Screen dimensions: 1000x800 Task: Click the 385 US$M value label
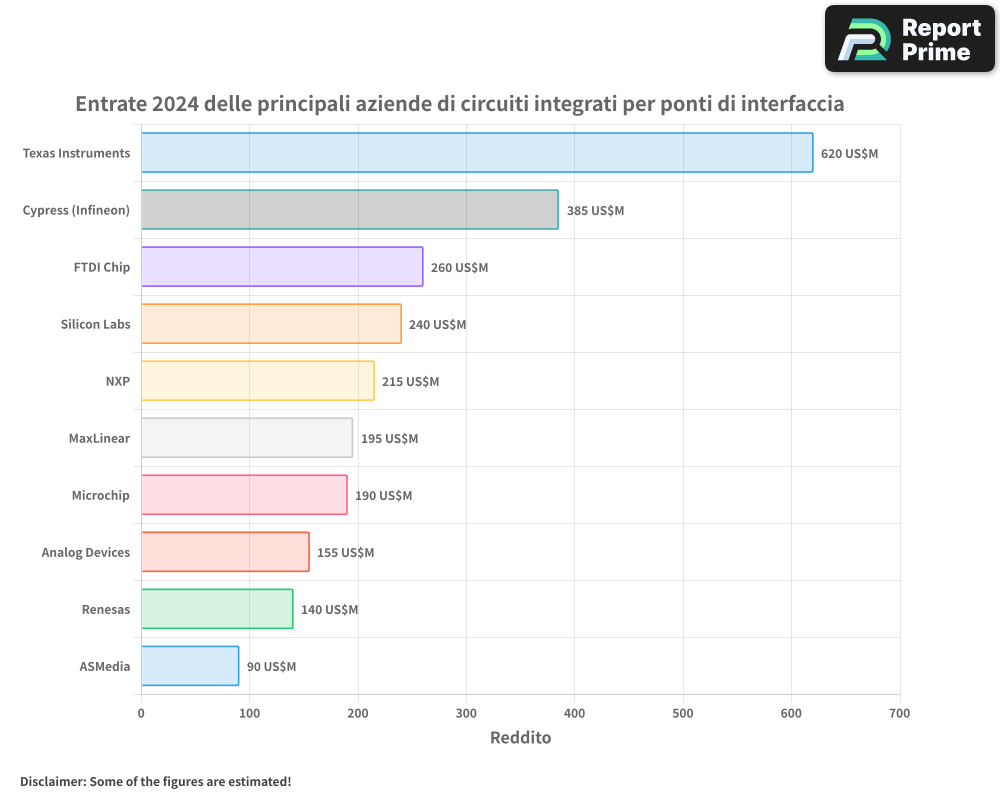[x=595, y=211]
